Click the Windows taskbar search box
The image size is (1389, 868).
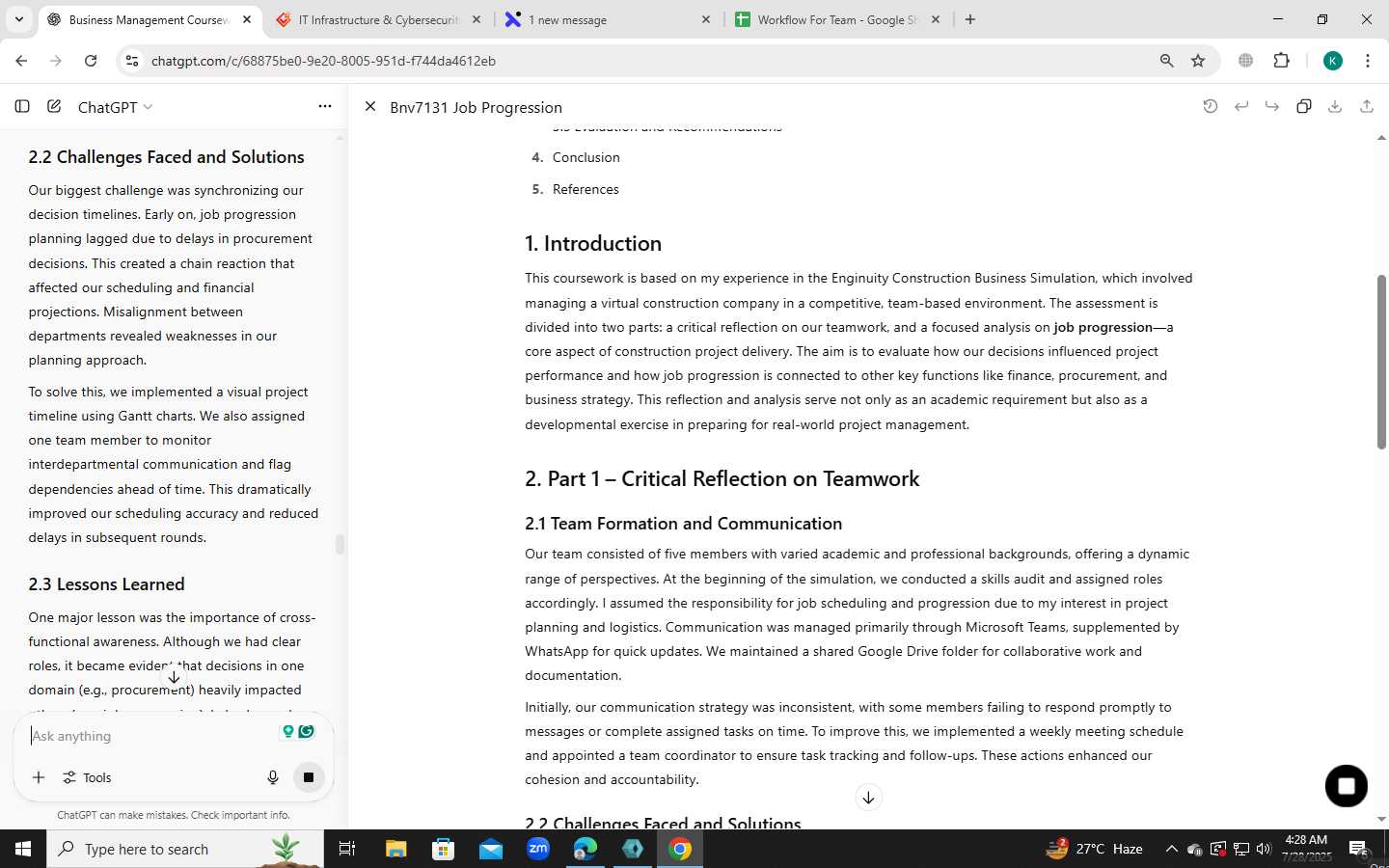tap(185, 849)
